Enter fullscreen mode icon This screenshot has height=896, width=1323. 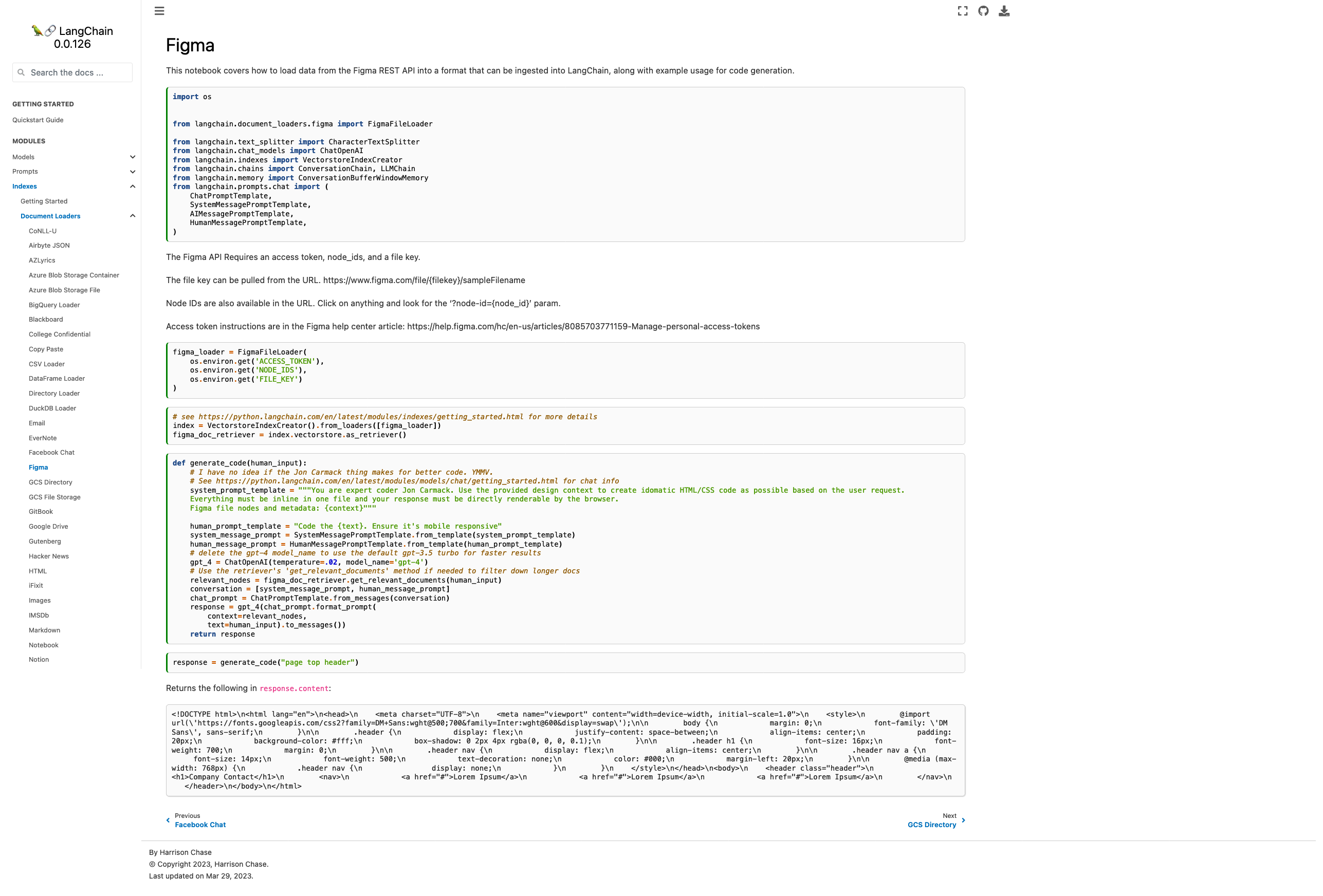click(x=963, y=11)
